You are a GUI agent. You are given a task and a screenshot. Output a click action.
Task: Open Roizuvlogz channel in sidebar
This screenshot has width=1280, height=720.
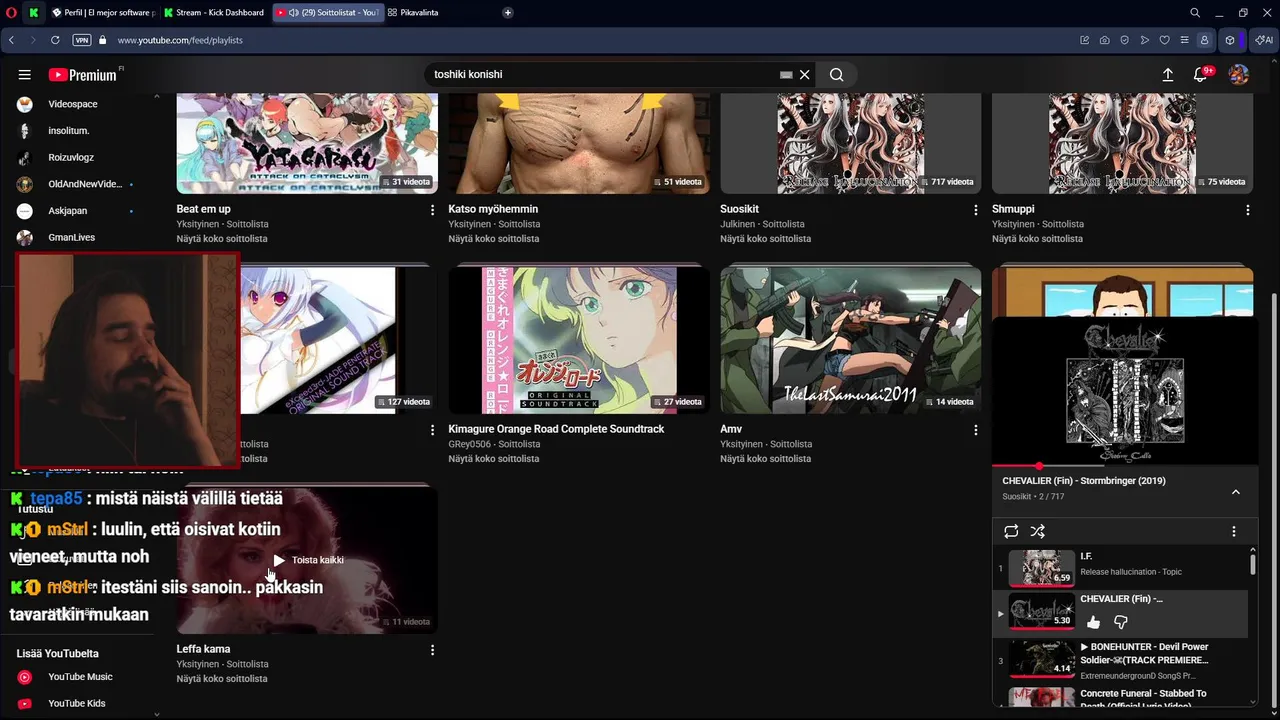pos(71,158)
